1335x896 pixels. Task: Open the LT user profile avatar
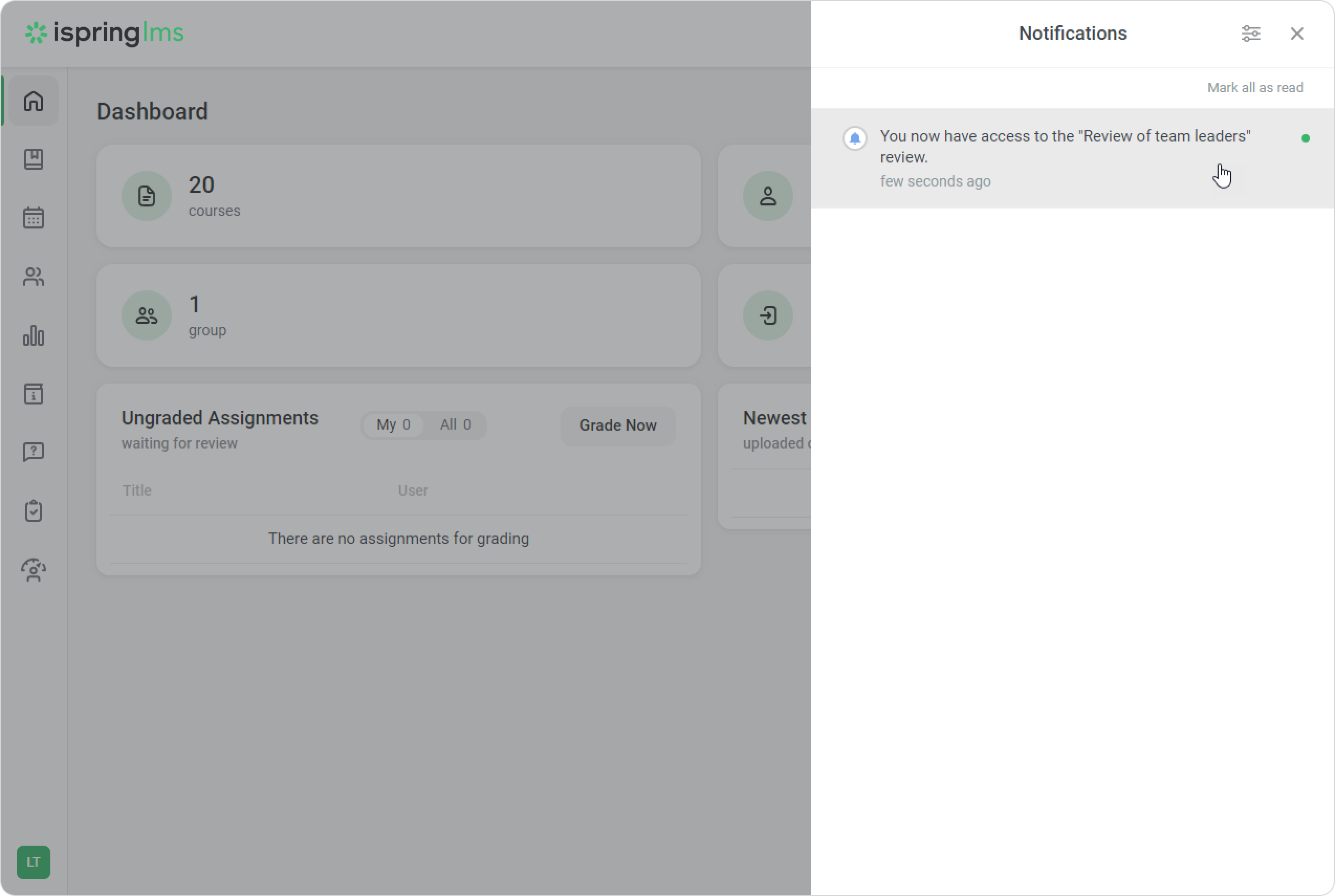point(33,862)
